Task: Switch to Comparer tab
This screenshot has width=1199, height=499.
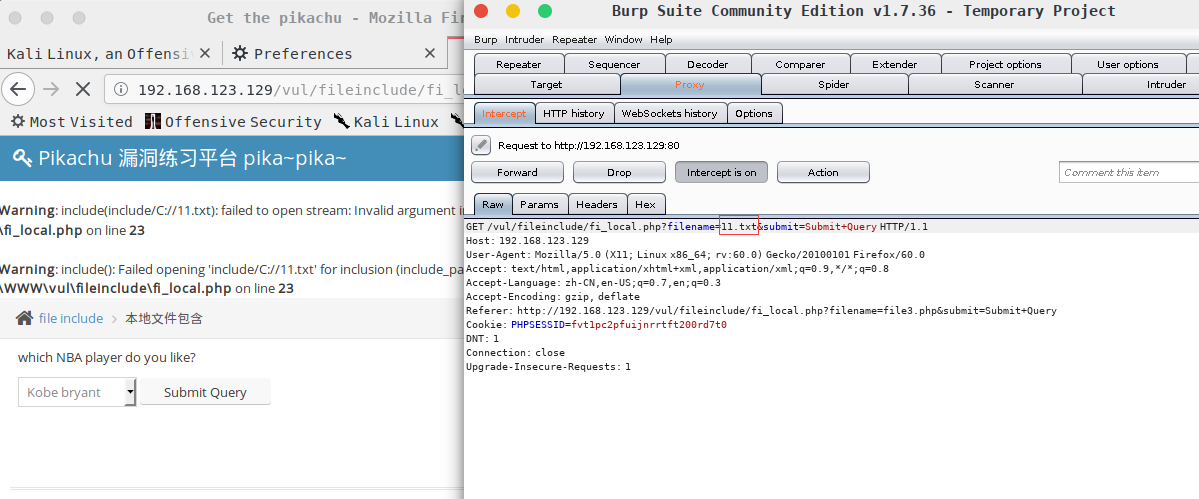Action: point(800,64)
